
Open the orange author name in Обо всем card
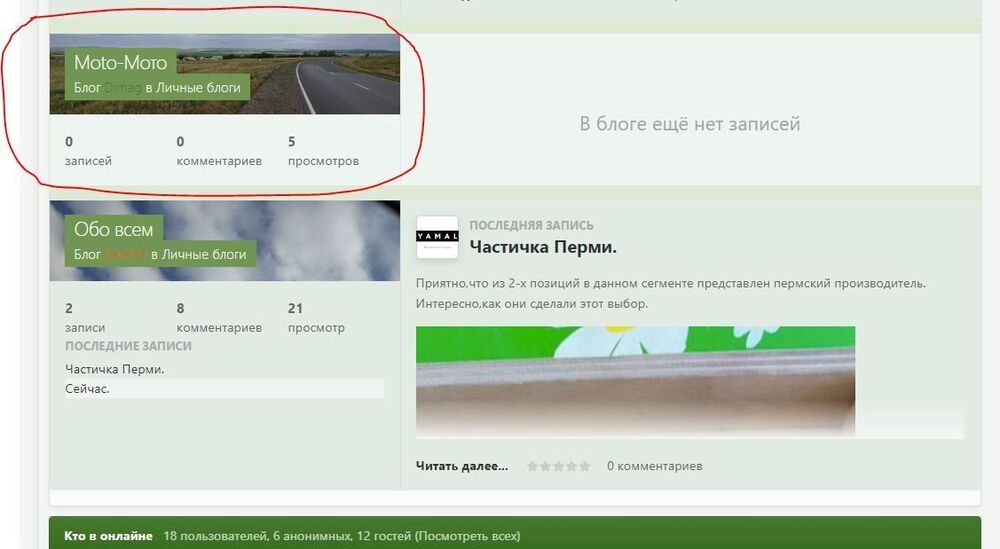(x=126, y=254)
